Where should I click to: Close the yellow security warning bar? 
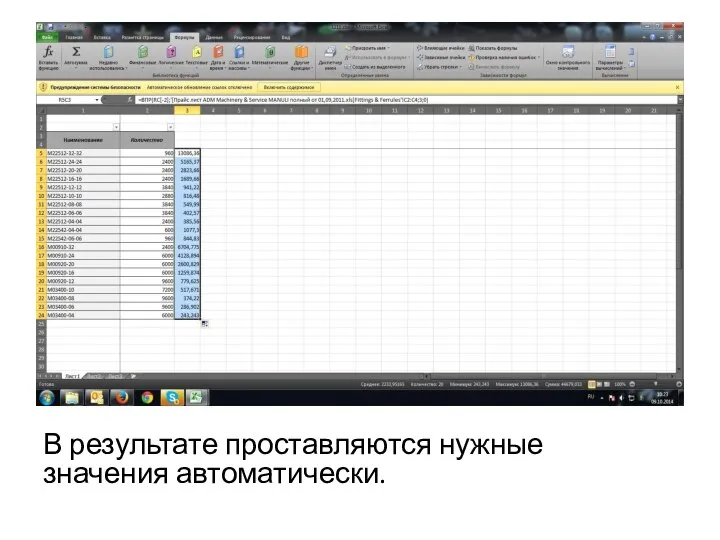pos(677,87)
